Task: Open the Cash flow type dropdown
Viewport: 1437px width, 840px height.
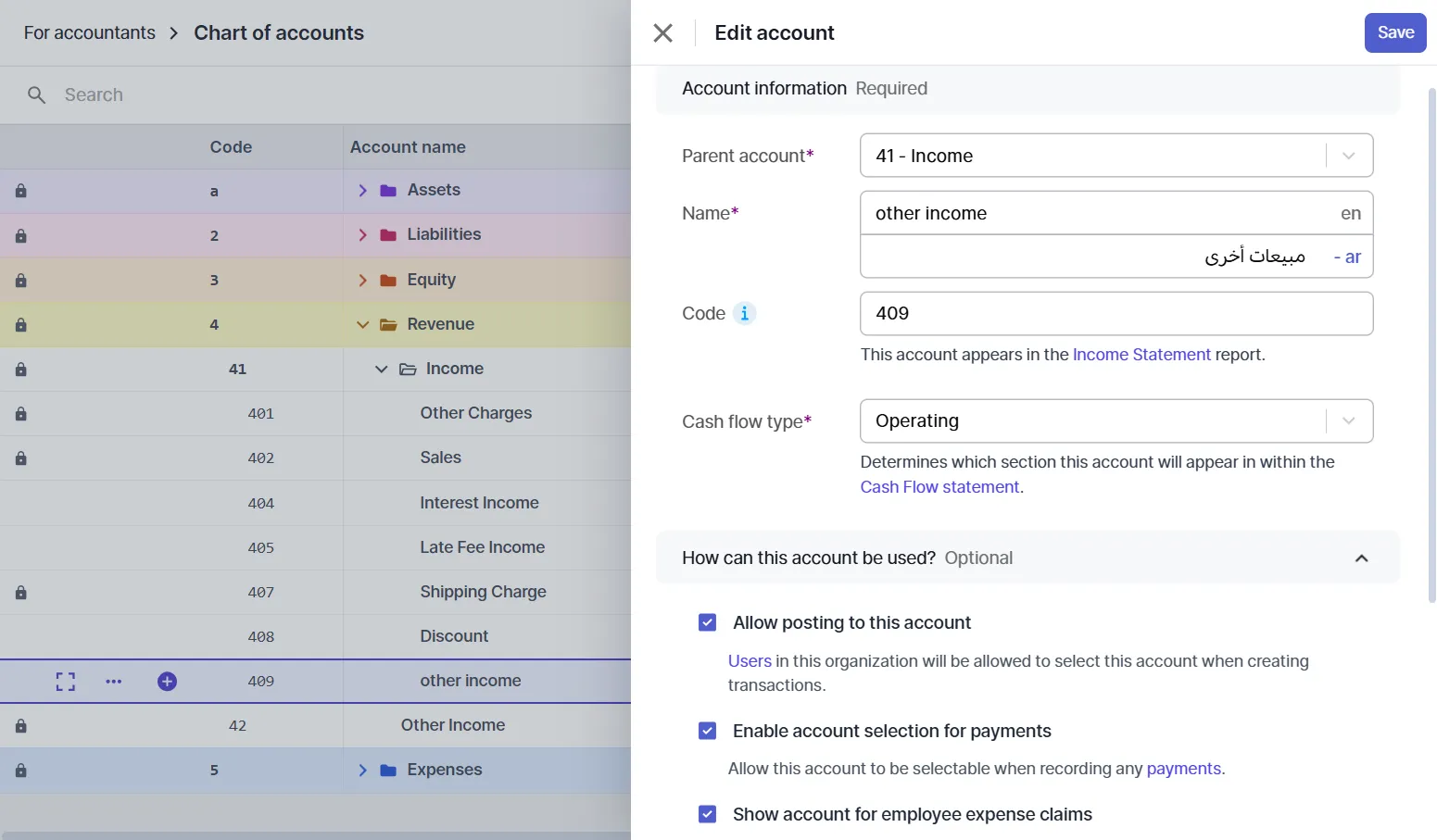Action: [1348, 420]
